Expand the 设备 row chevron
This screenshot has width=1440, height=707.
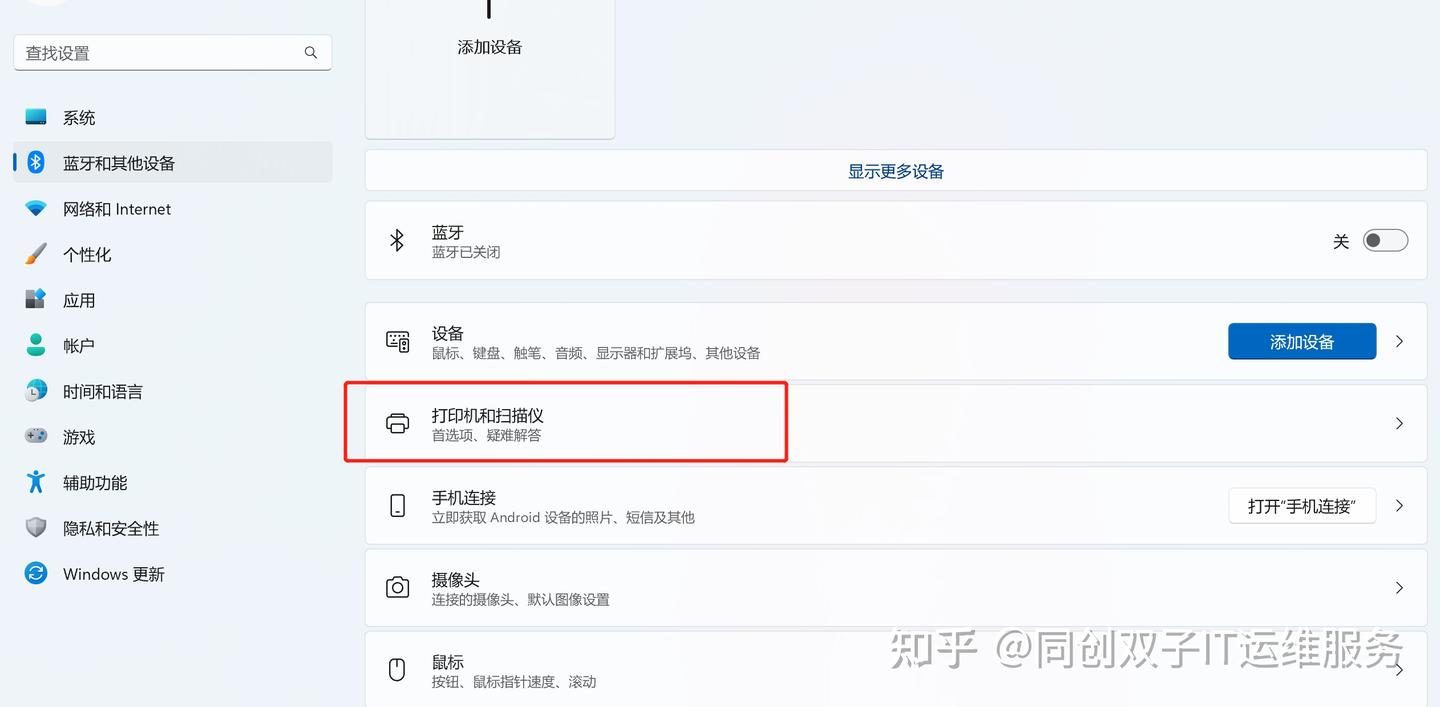1399,341
